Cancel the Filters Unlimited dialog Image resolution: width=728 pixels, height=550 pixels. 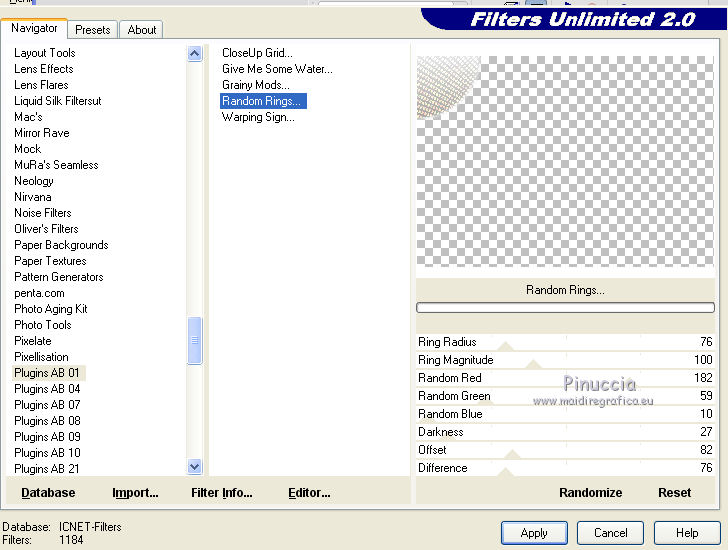(x=611, y=533)
